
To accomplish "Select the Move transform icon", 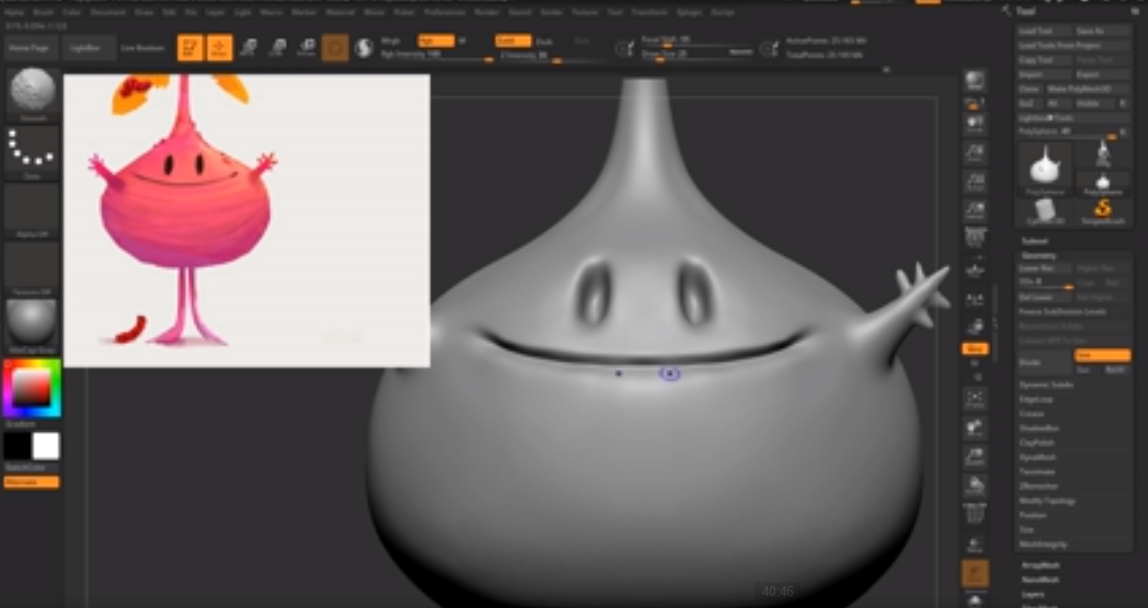I will click(x=249, y=48).
